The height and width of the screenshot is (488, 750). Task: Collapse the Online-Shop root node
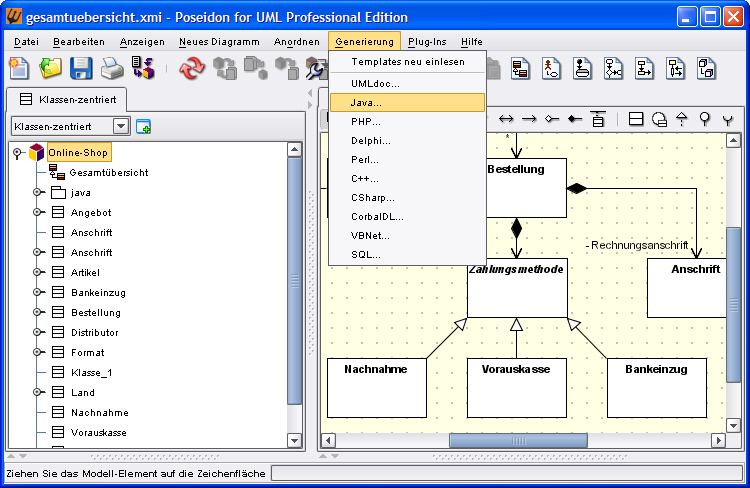click(17, 153)
